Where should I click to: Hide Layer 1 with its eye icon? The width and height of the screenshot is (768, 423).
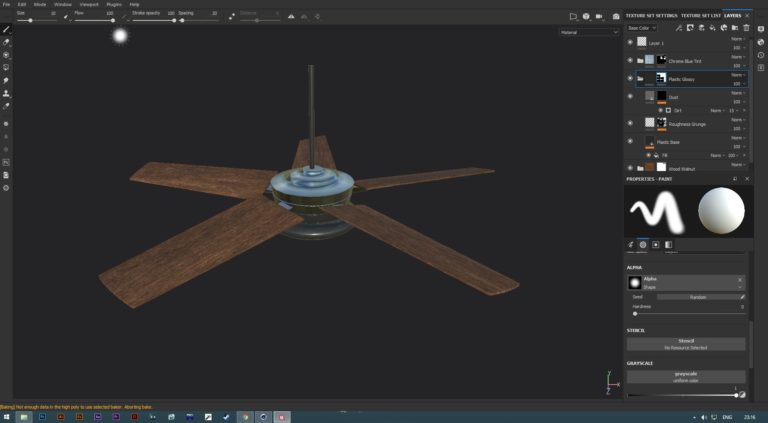pyautogui.click(x=630, y=43)
